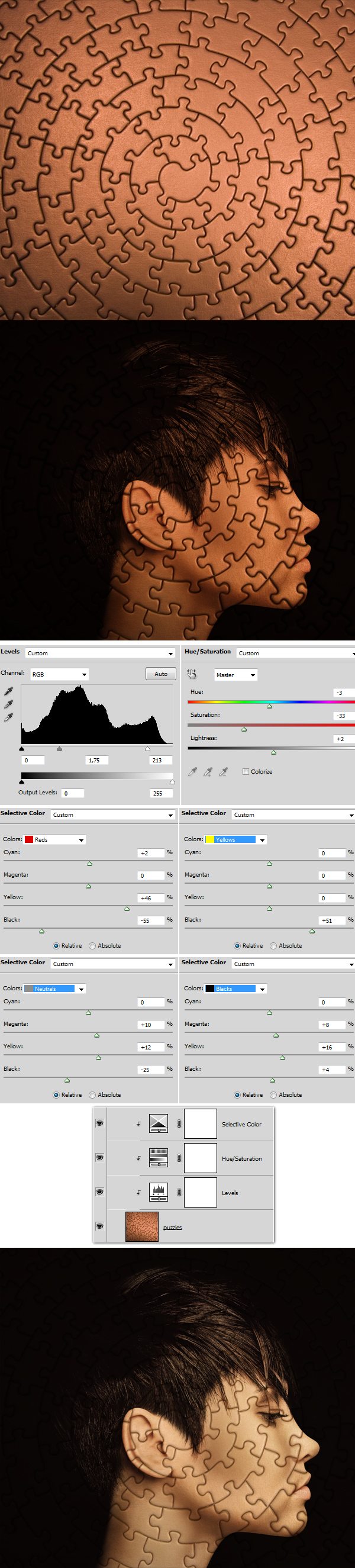Expand the Colors dropdown showing Neutrals
Image resolution: width=355 pixels, height=1568 pixels.
coord(55,989)
